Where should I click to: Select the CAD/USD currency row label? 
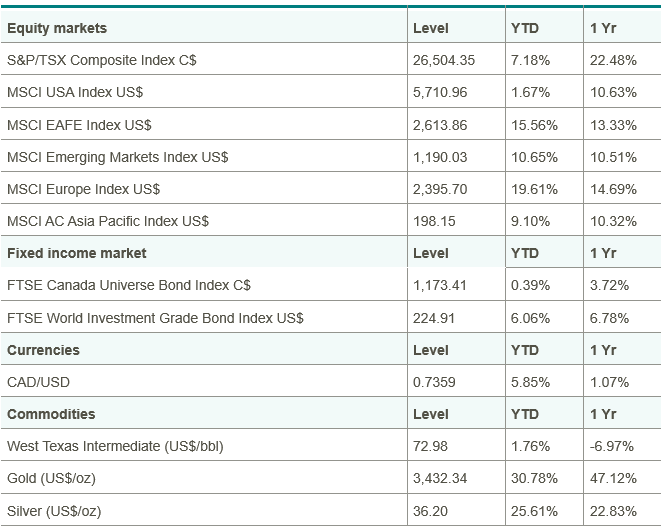(39, 382)
